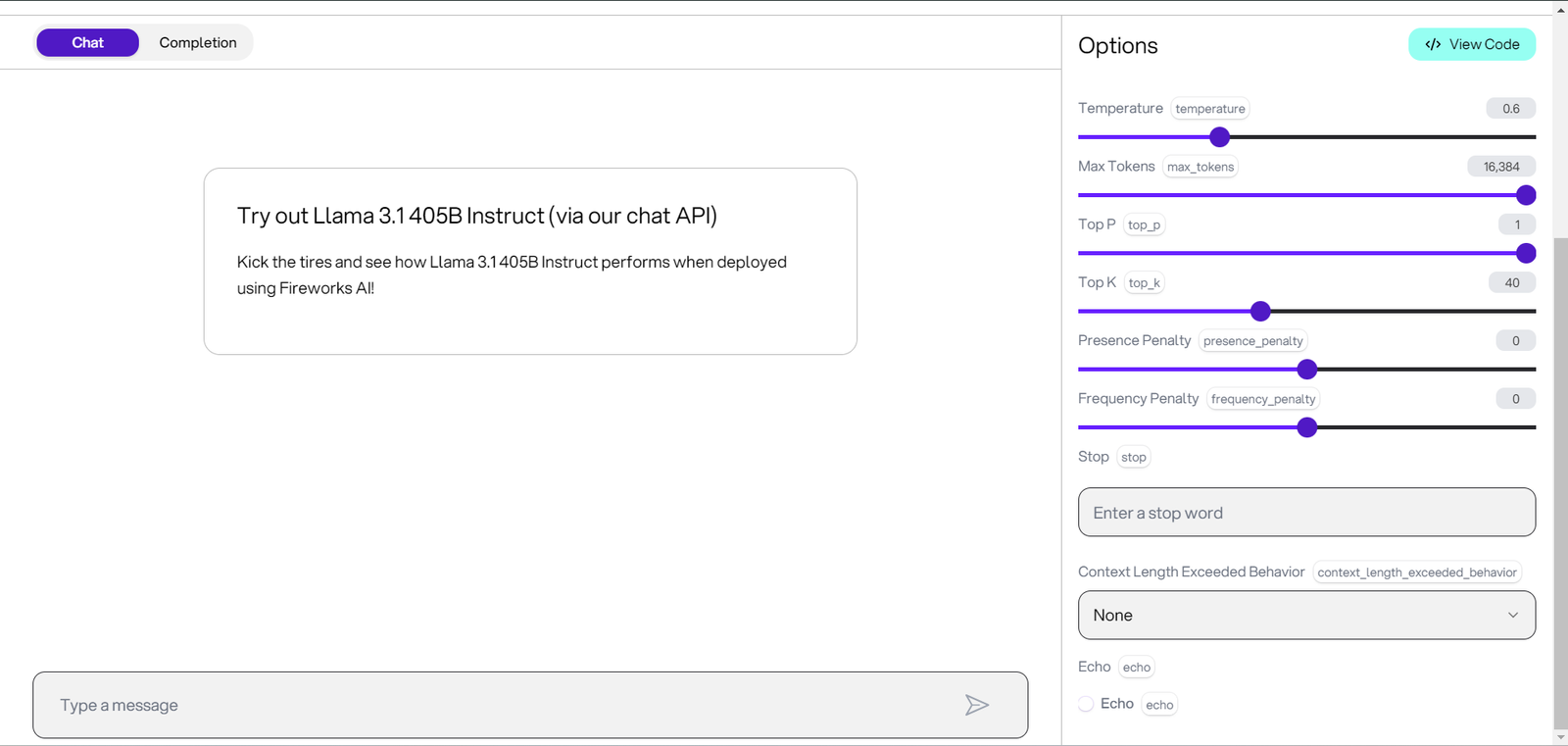Click the options panel vertical scrollbar

pos(1561,482)
